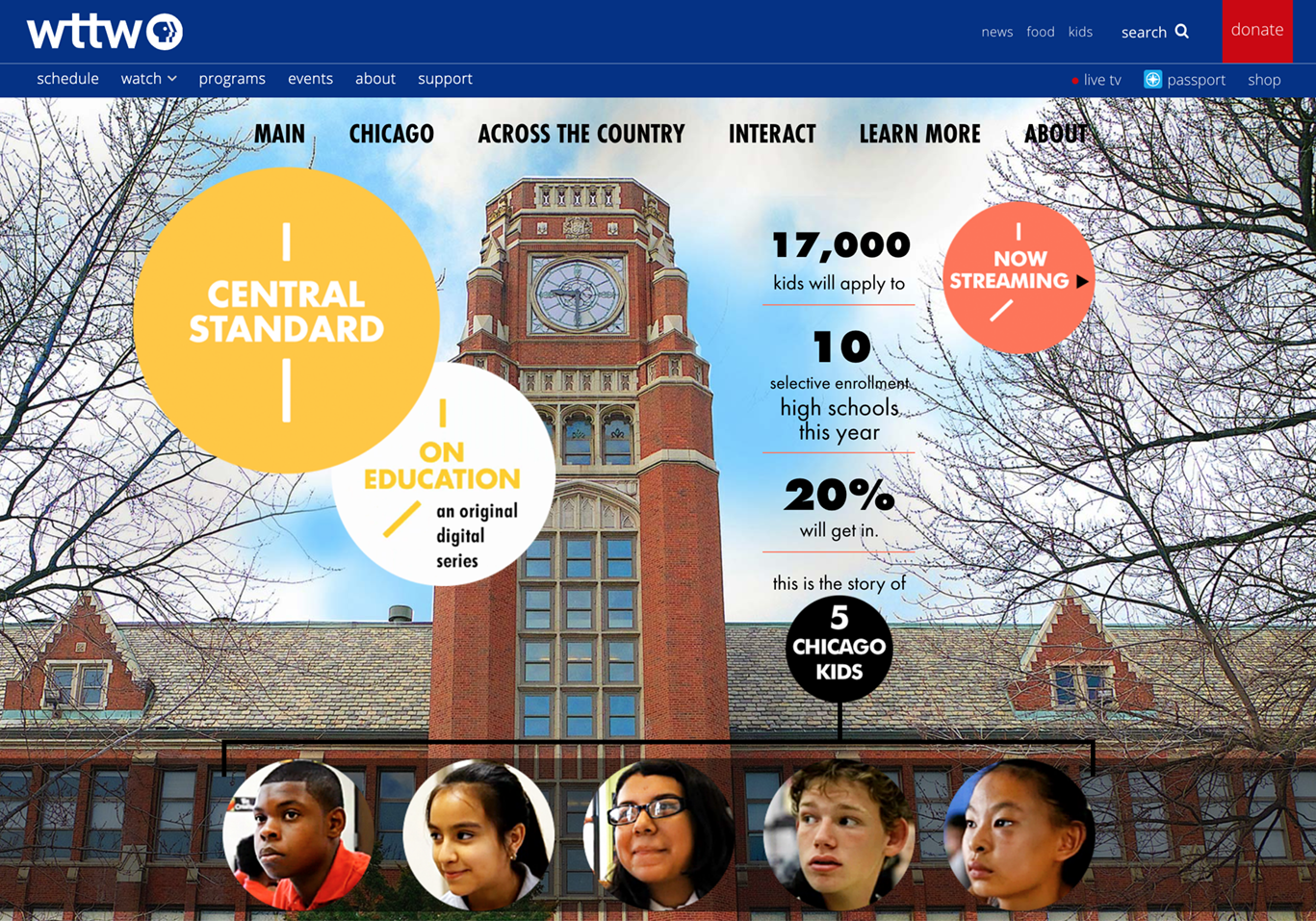Select the boy in red shirt portrait
The width and height of the screenshot is (1316, 921).
(x=298, y=834)
